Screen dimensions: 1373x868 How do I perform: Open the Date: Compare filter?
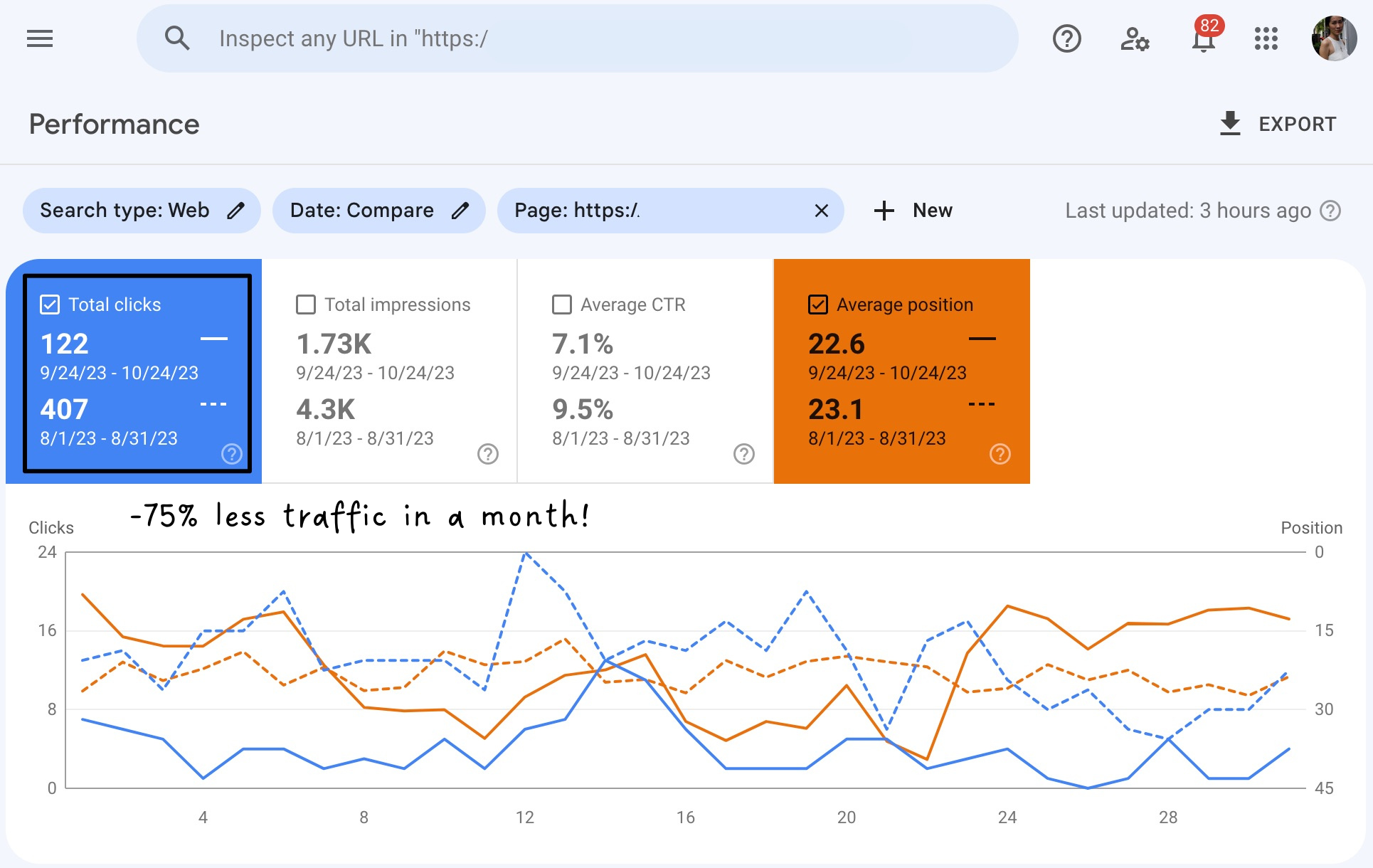(378, 211)
